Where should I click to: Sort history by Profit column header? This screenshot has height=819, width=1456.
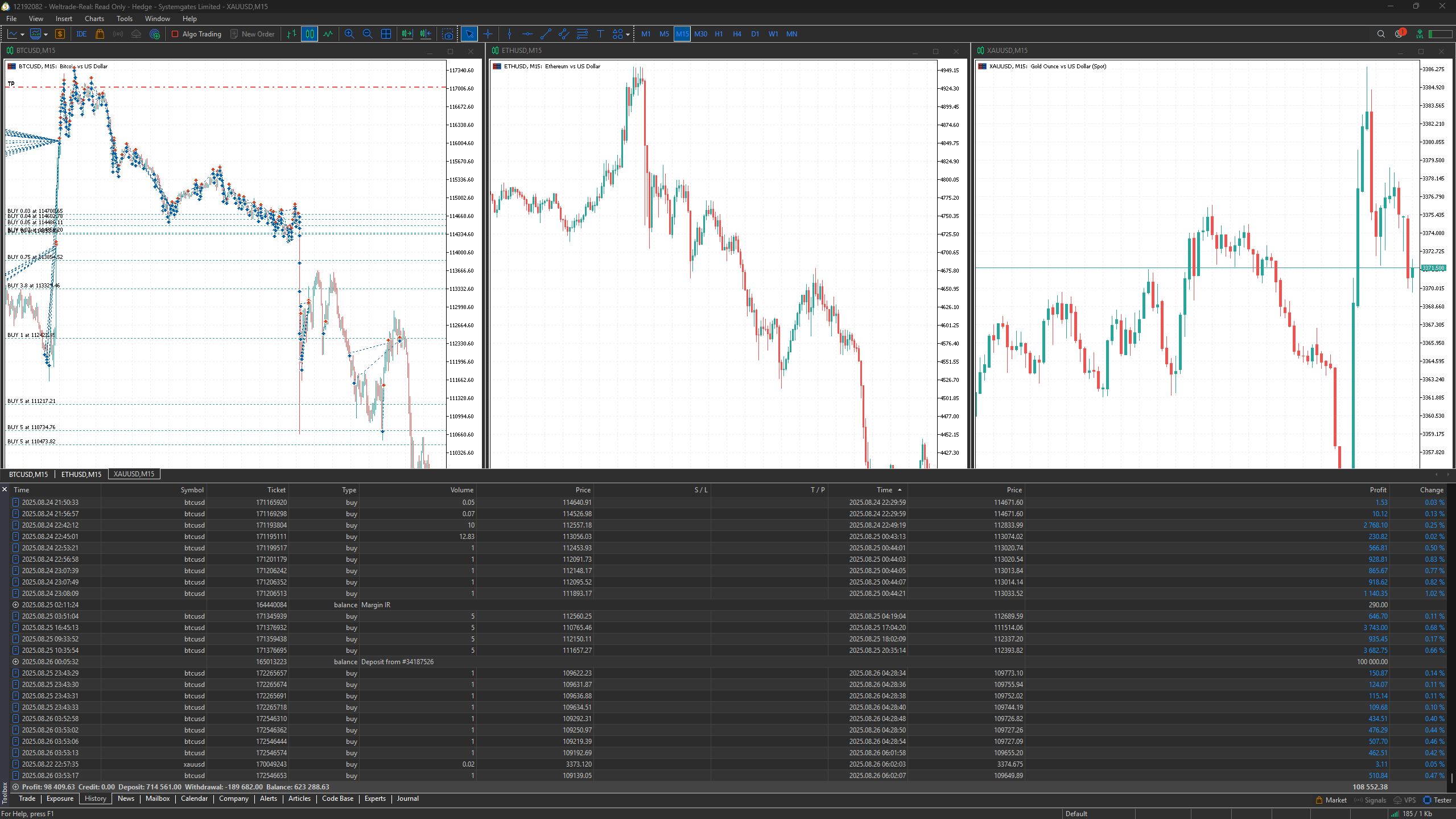[x=1377, y=490]
